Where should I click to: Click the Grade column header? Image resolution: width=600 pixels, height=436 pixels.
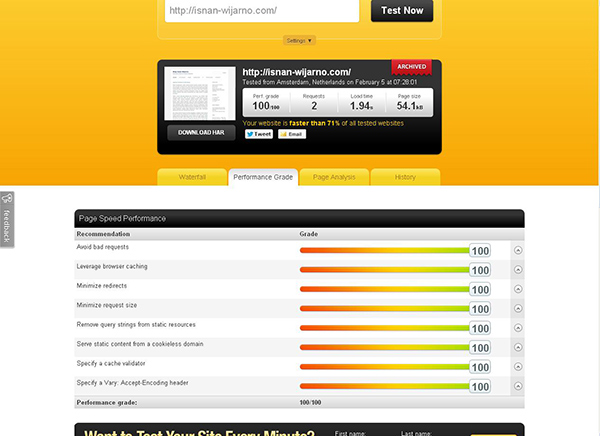pyautogui.click(x=309, y=234)
